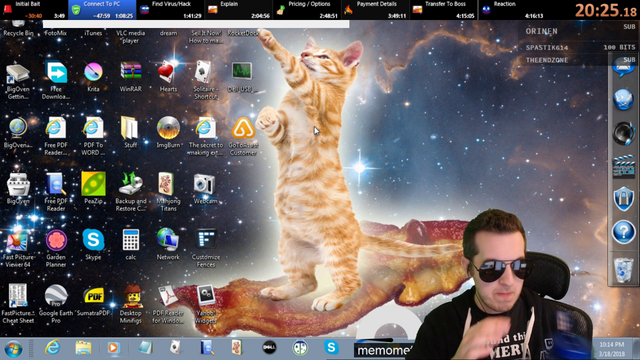Open the Dell taskbar icon
Screen dimensions: 640x360
pyautogui.click(x=269, y=348)
